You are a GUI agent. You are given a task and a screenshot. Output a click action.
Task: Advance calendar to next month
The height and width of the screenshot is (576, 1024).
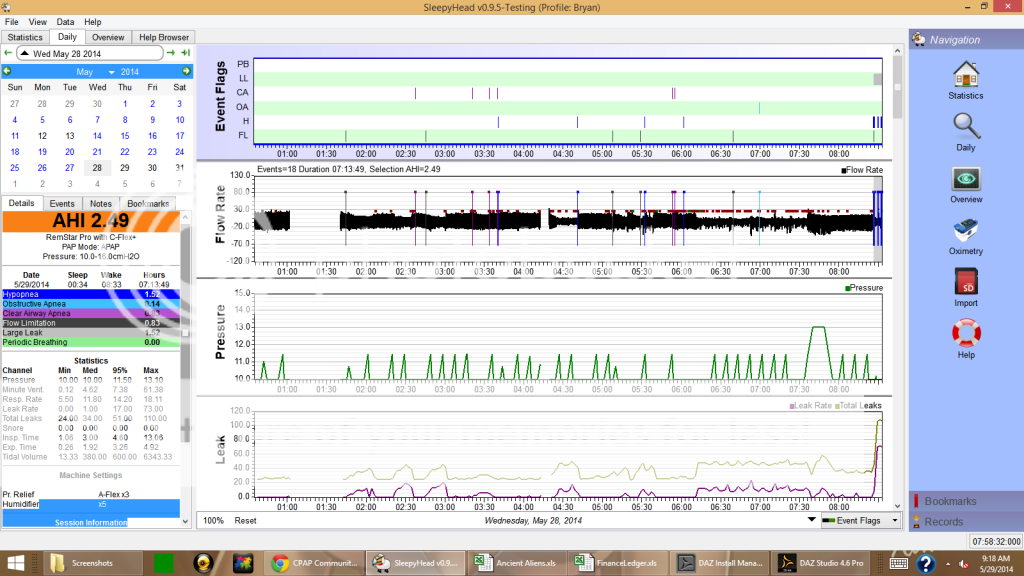point(186,72)
